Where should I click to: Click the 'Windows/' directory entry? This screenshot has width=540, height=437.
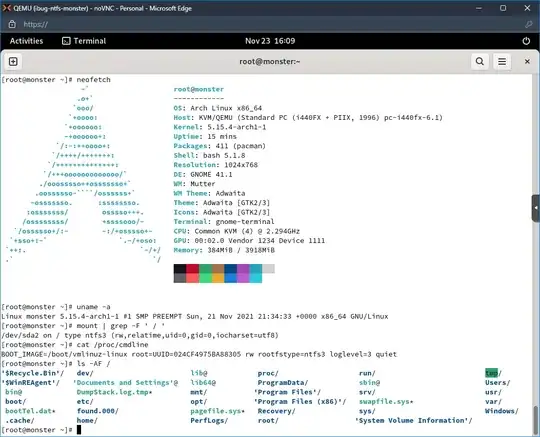(x=502, y=411)
